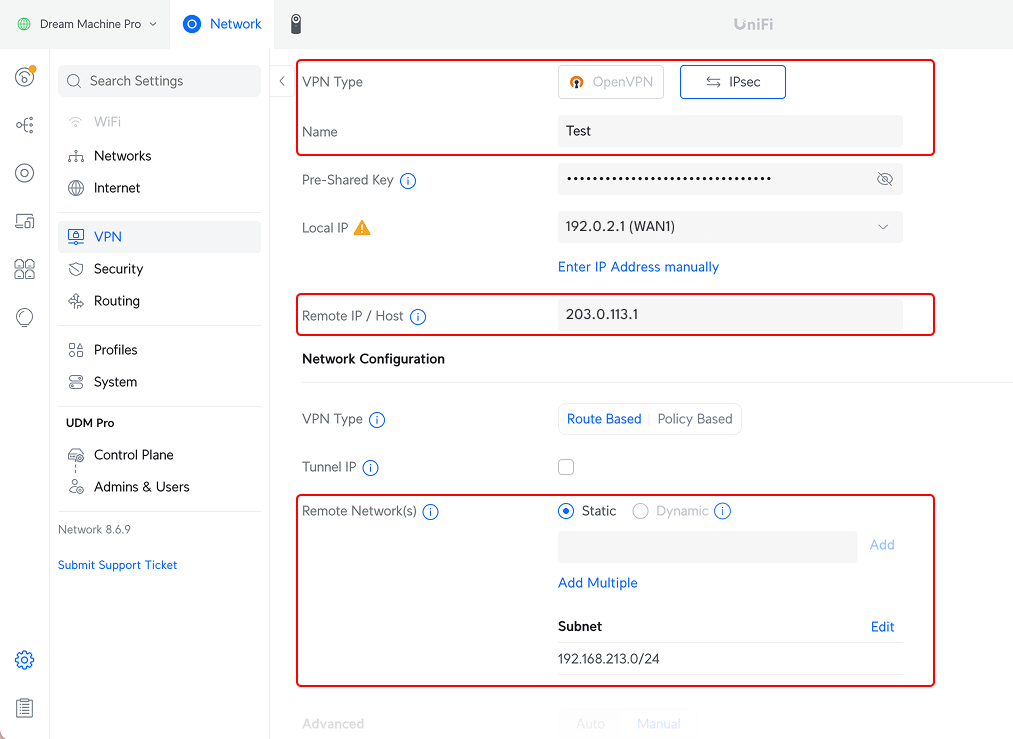Click the Network 8.6.9 version text
Screen dimensions: 1013x739
(94, 530)
